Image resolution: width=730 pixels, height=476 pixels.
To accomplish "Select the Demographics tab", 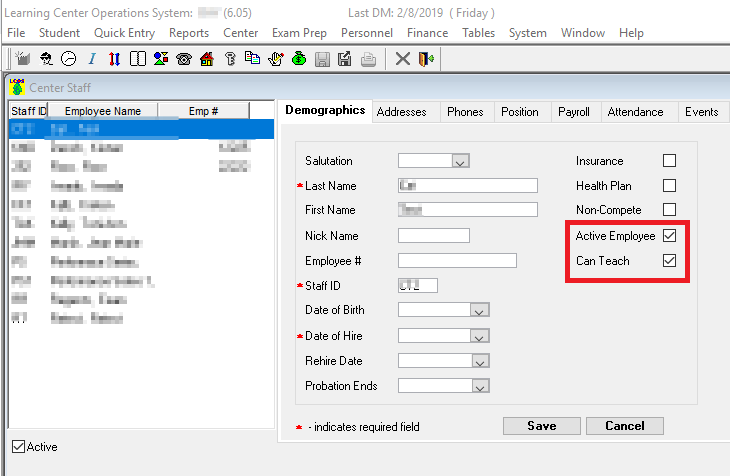I will click(325, 110).
